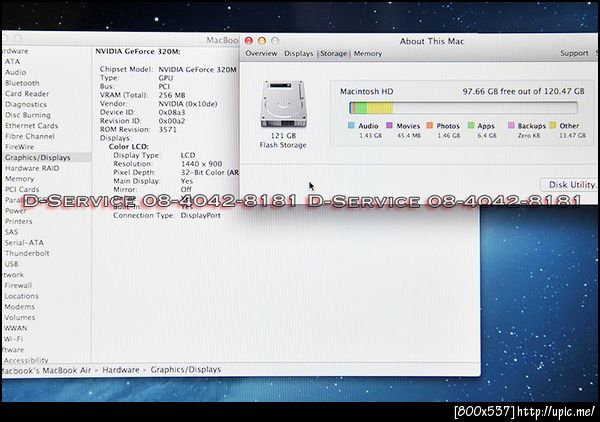Select Accessibility in the software section
This screenshot has width=600, height=422.
click(x=26, y=360)
